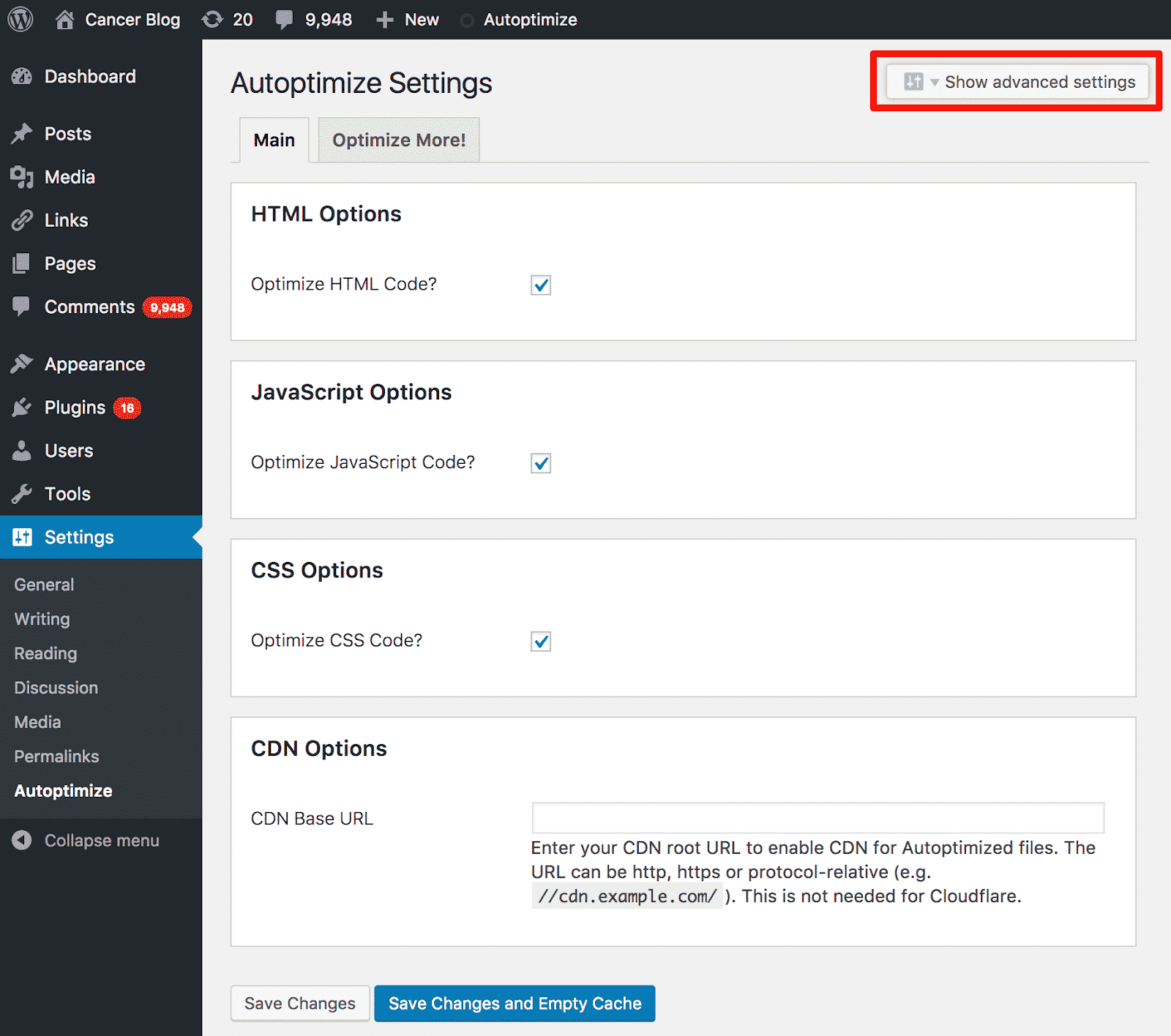Disable the Optimize CSS Code checkbox
Viewport: 1171px width, 1036px height.
pos(541,642)
